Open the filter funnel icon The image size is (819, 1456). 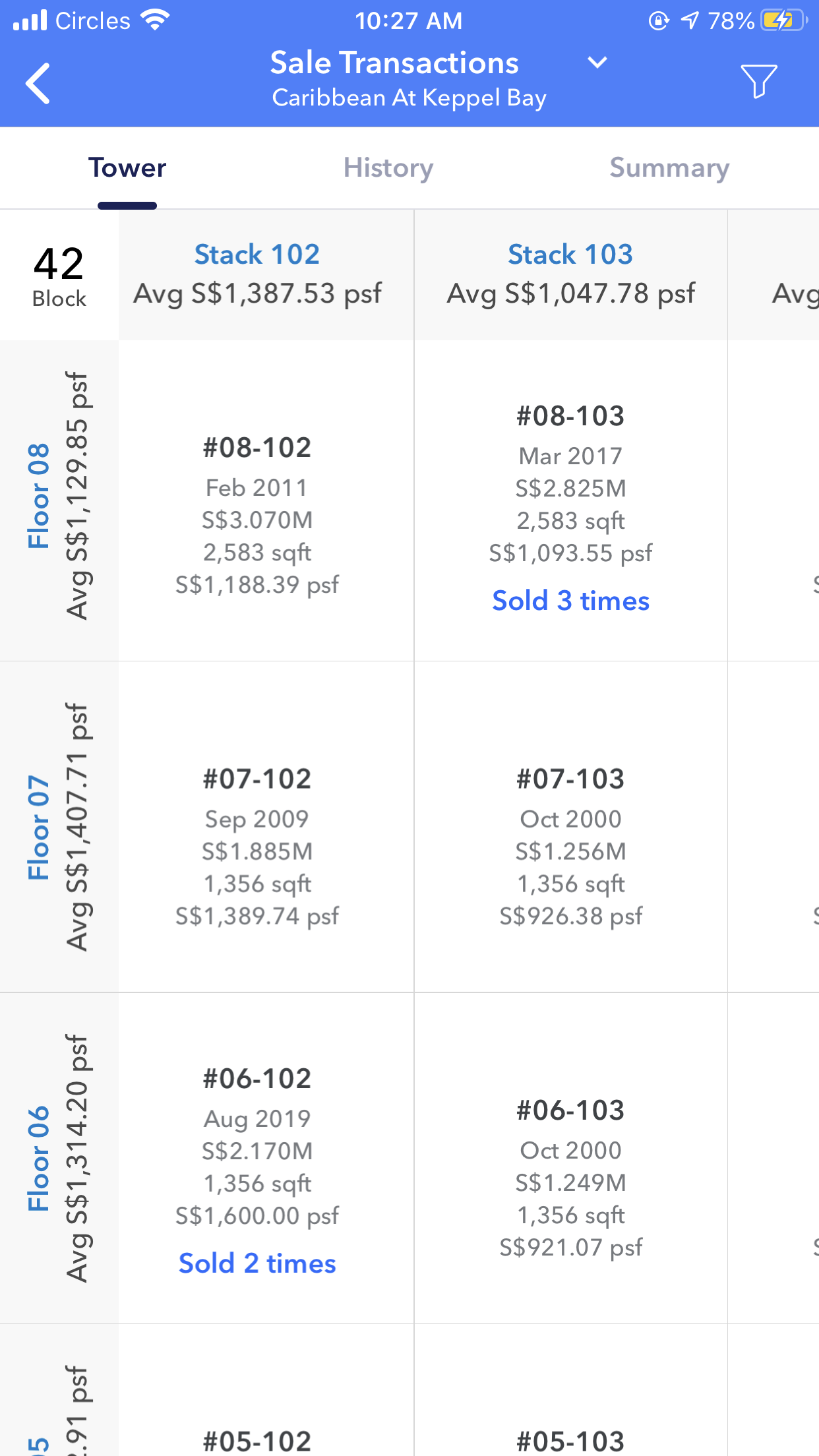point(758,81)
